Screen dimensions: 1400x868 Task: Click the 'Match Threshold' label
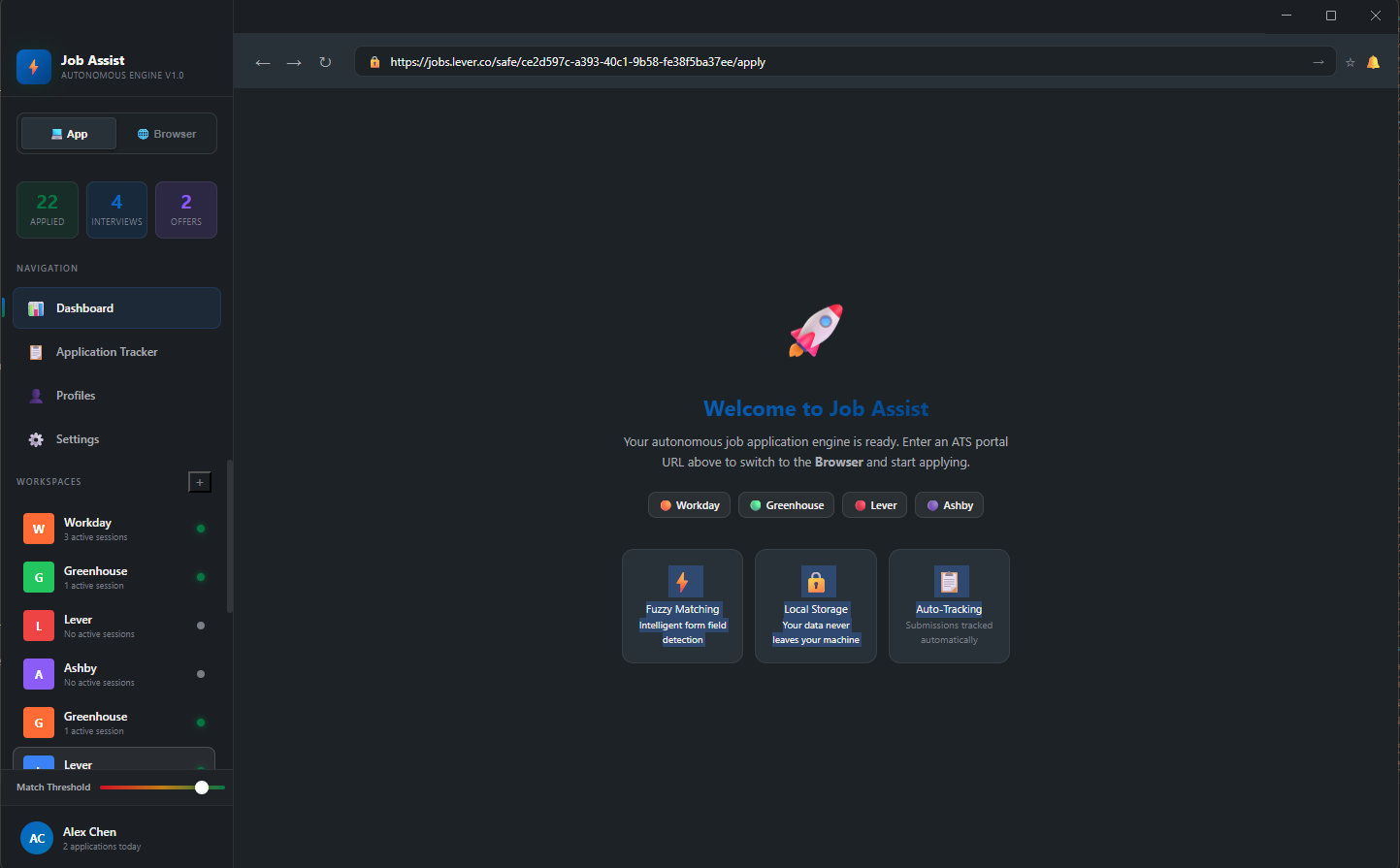click(x=53, y=788)
